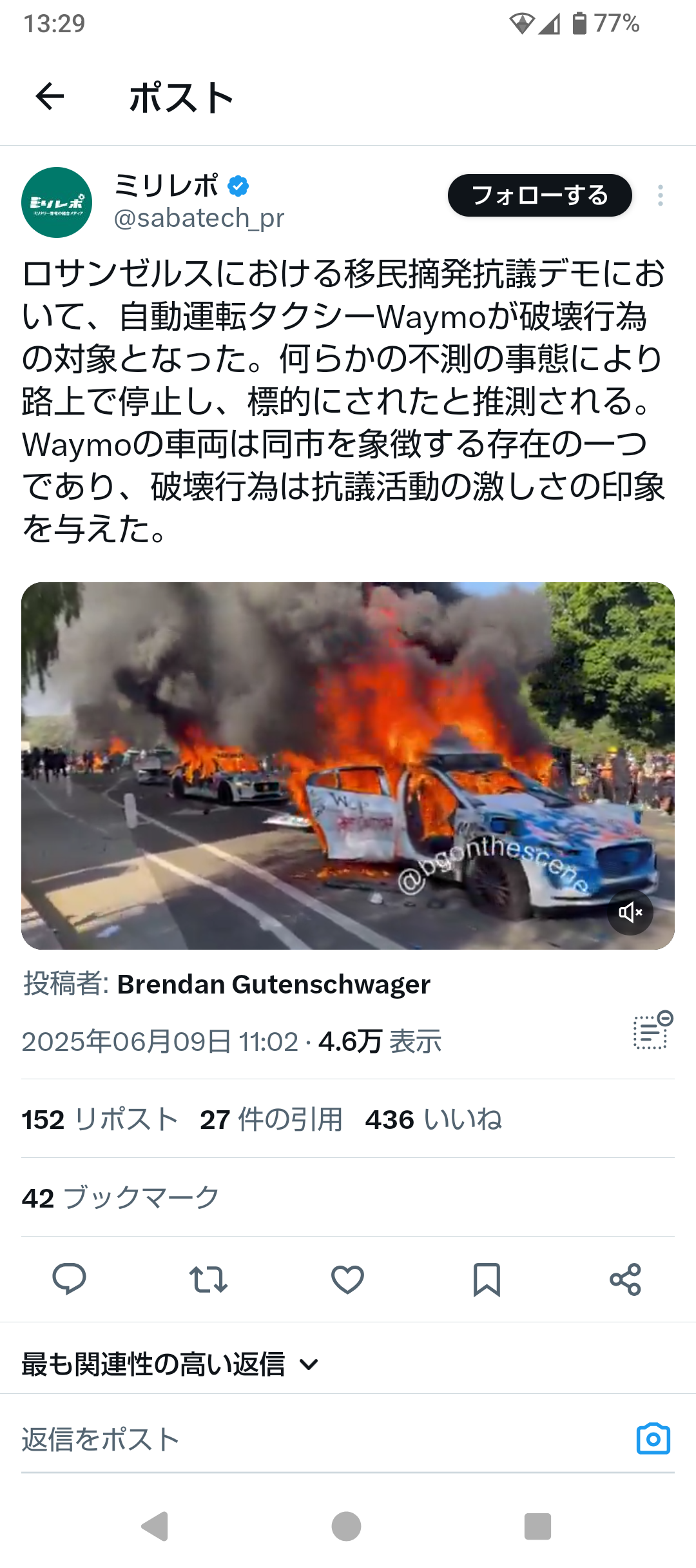Unmute the video with the speaker icon
The width and height of the screenshot is (696, 1568).
(x=630, y=912)
